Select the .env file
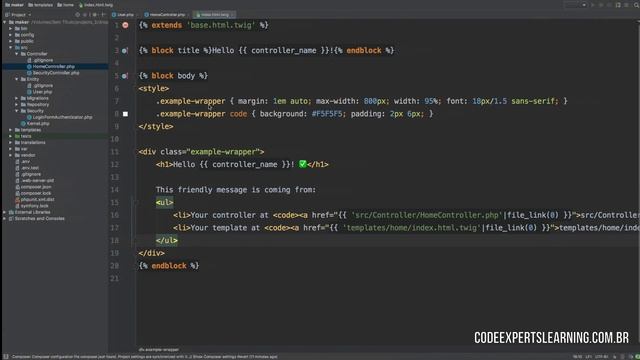 23,161
